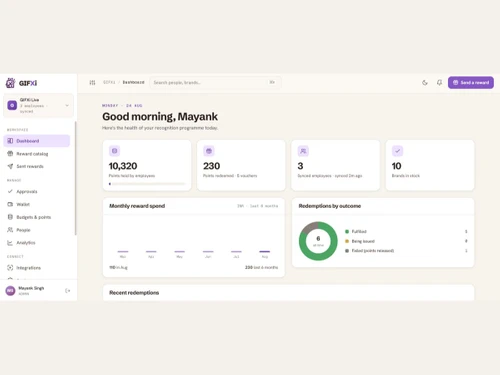Expand the GIFXI Live workspace switcher
The image size is (500, 375).
[x=38, y=105]
